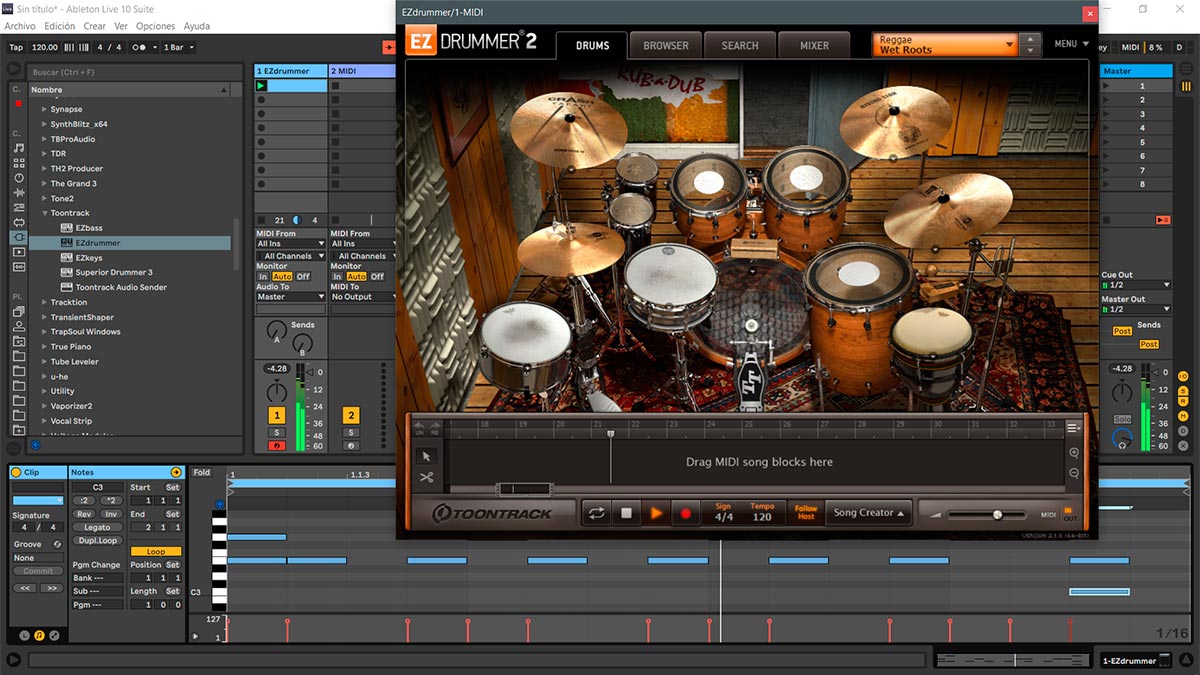
Task: Show the Notes box toggle in Clip view
Action: 39,635
